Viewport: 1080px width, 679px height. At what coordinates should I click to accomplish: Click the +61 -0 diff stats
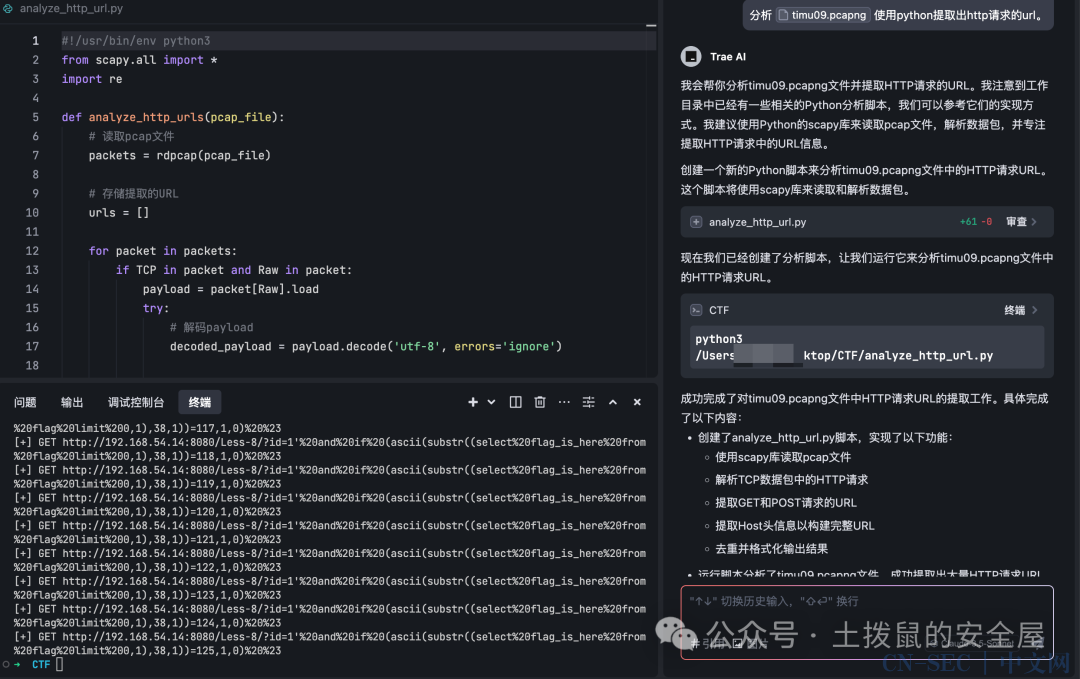pos(976,222)
